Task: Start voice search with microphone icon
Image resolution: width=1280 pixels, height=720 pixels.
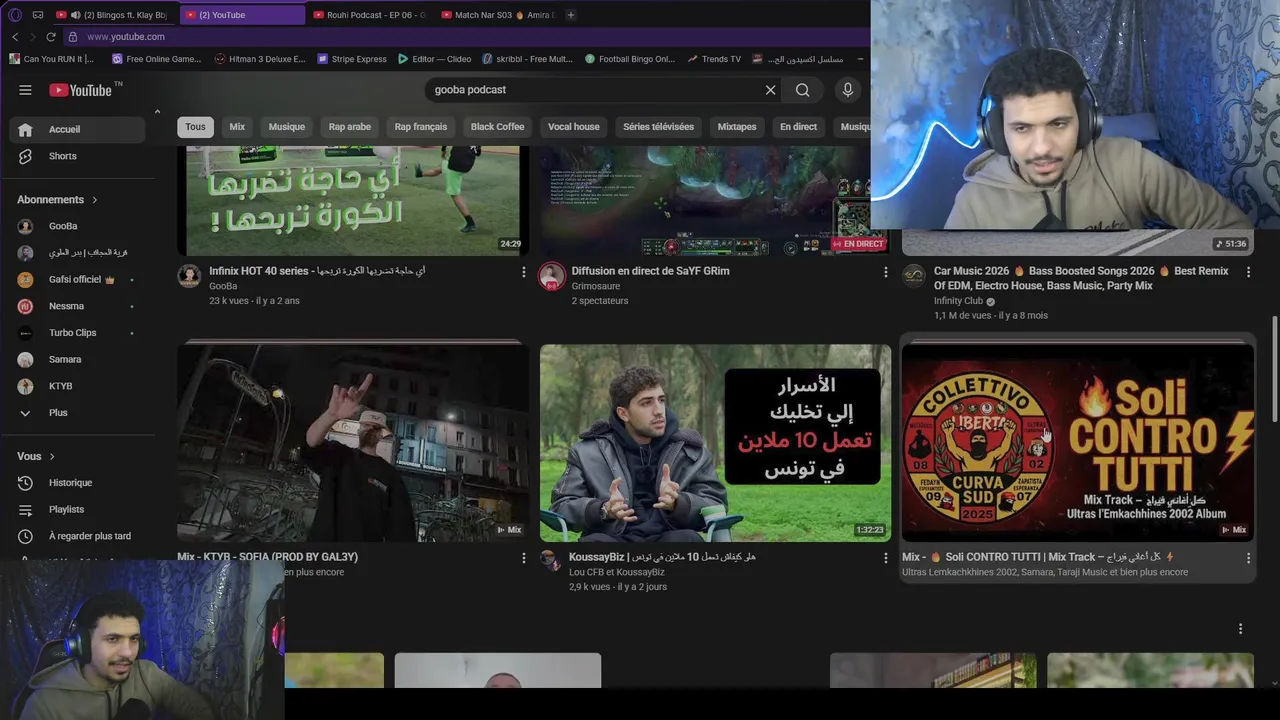Action: [x=847, y=90]
